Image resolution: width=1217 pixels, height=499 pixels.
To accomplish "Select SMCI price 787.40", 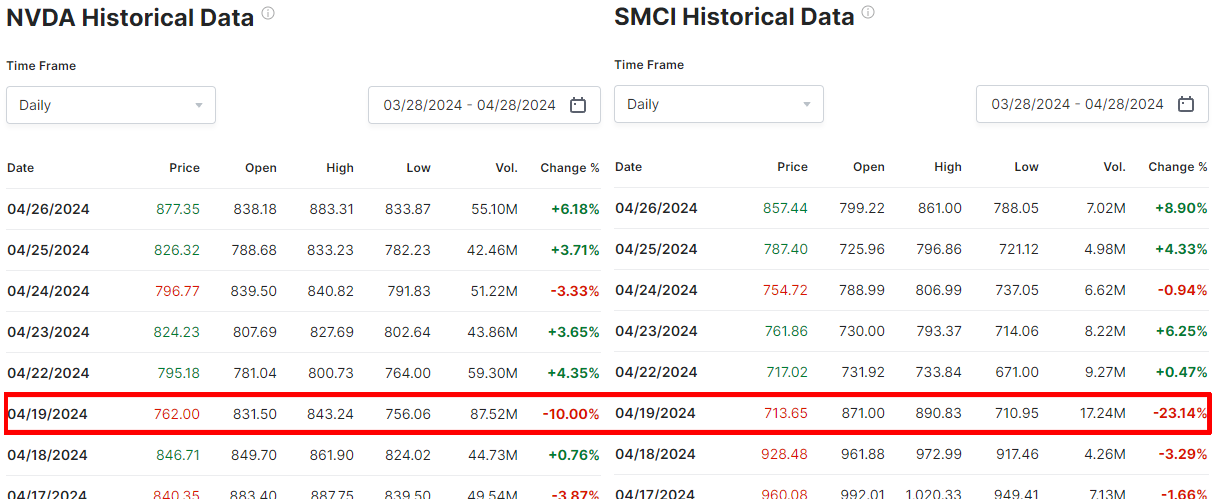I will click(785, 249).
